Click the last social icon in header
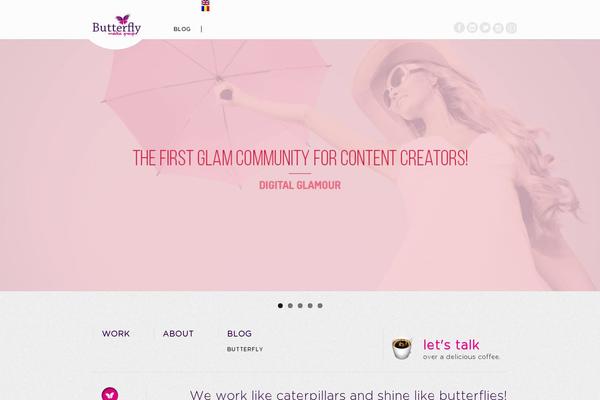Screen dimensions: 600x400 coord(511,28)
